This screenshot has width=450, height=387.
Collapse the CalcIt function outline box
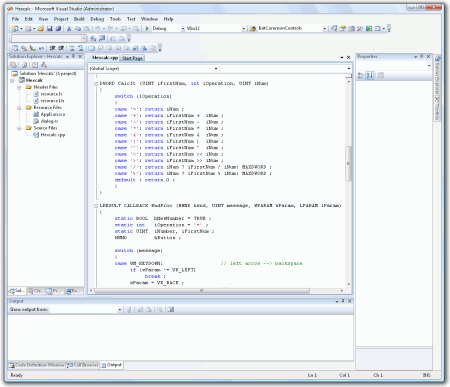(x=96, y=84)
